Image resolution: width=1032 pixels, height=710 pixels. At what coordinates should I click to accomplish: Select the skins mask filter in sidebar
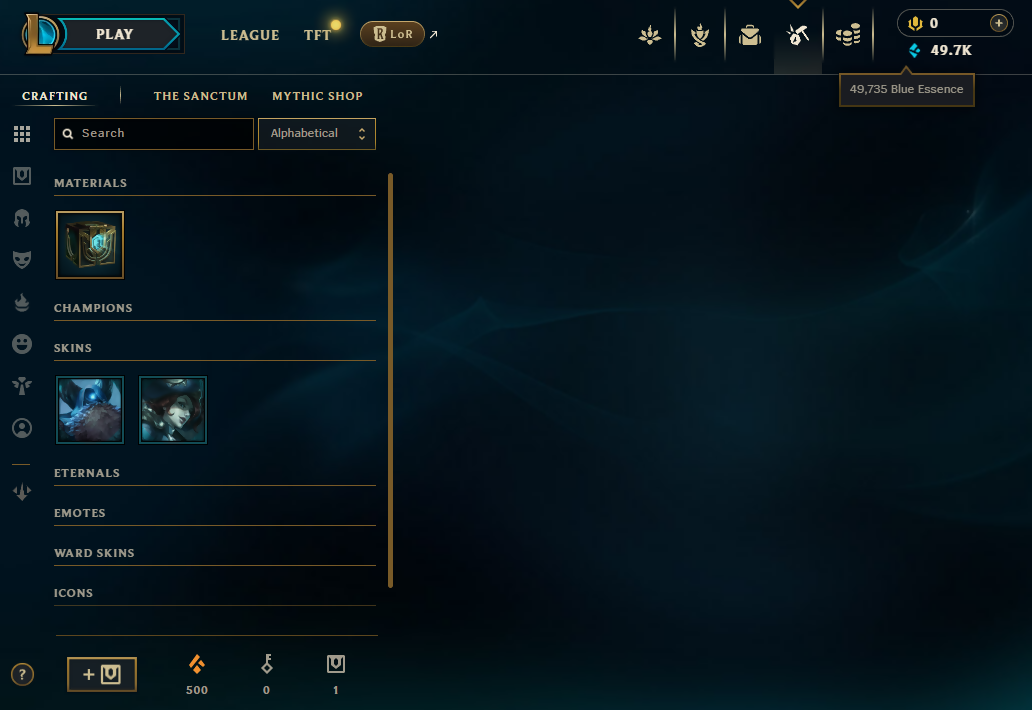point(22,259)
